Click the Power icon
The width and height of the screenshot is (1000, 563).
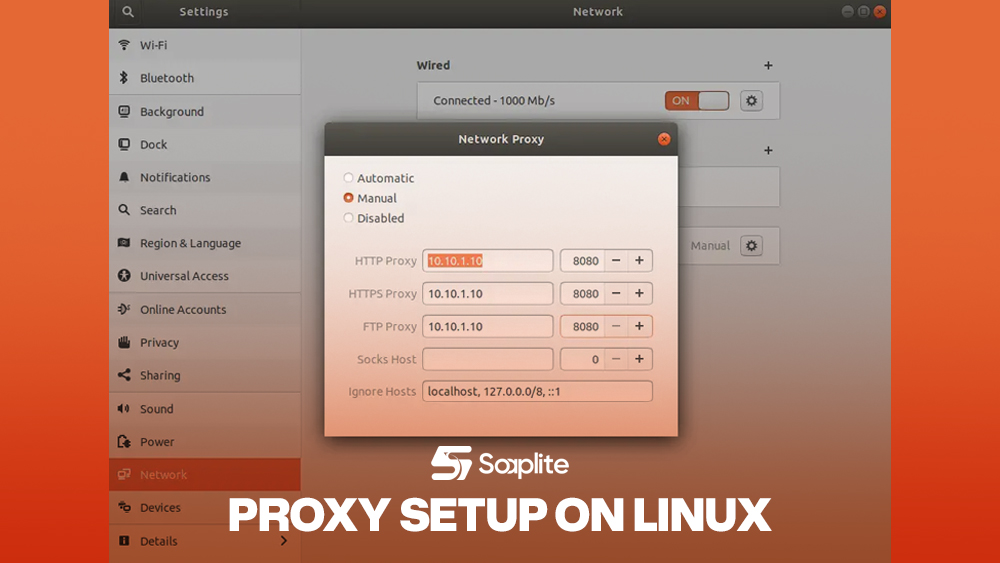(x=124, y=441)
